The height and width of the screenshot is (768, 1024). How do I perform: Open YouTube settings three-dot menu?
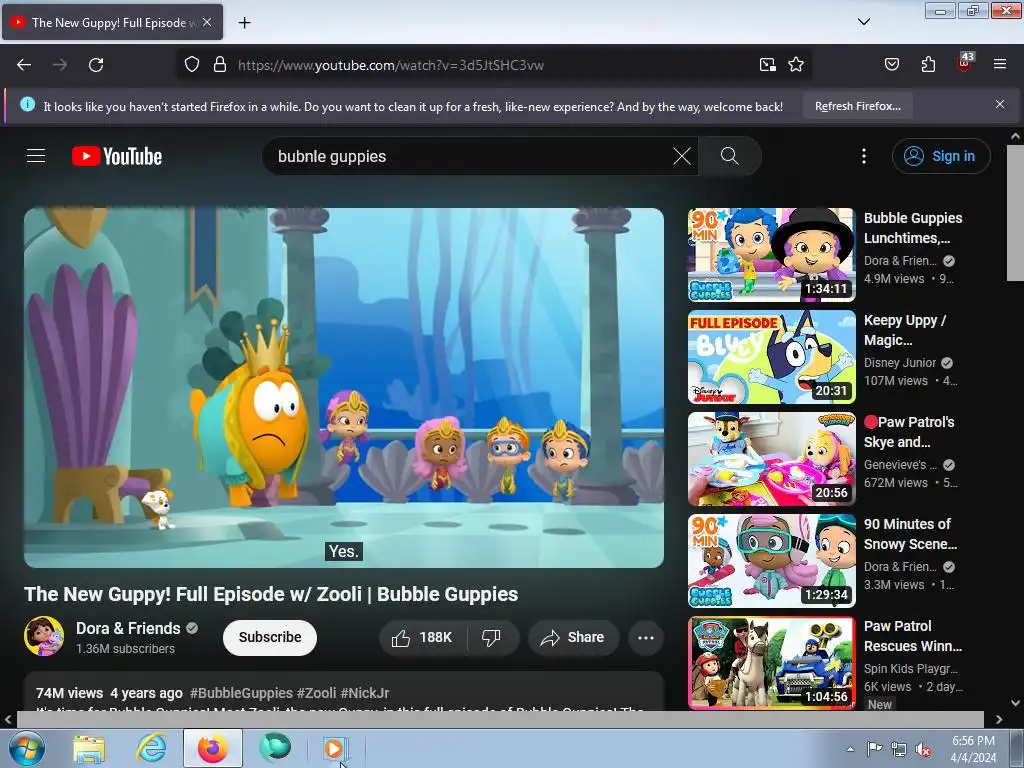coord(864,156)
